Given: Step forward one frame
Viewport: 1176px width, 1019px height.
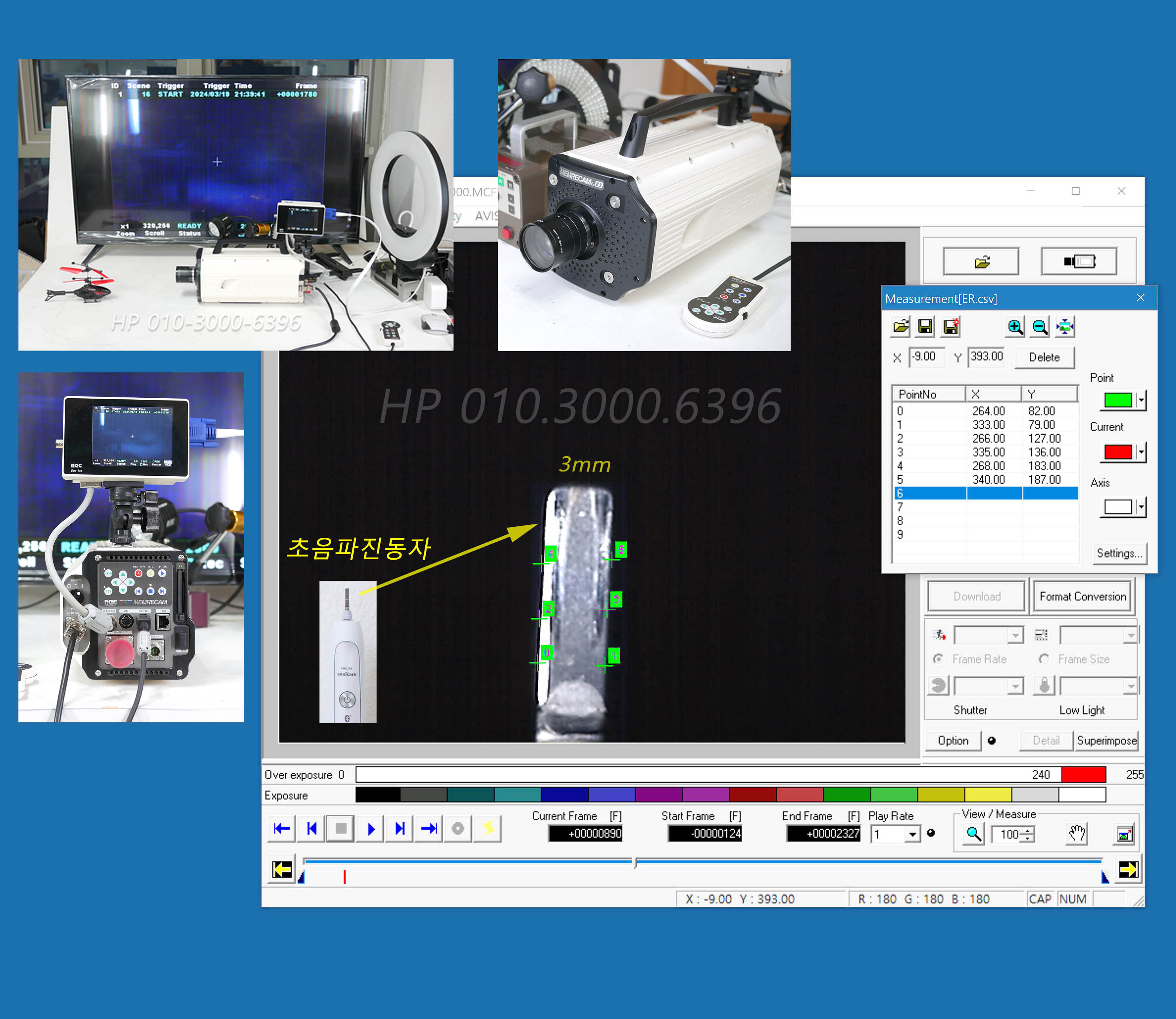Looking at the screenshot, I should [400, 829].
